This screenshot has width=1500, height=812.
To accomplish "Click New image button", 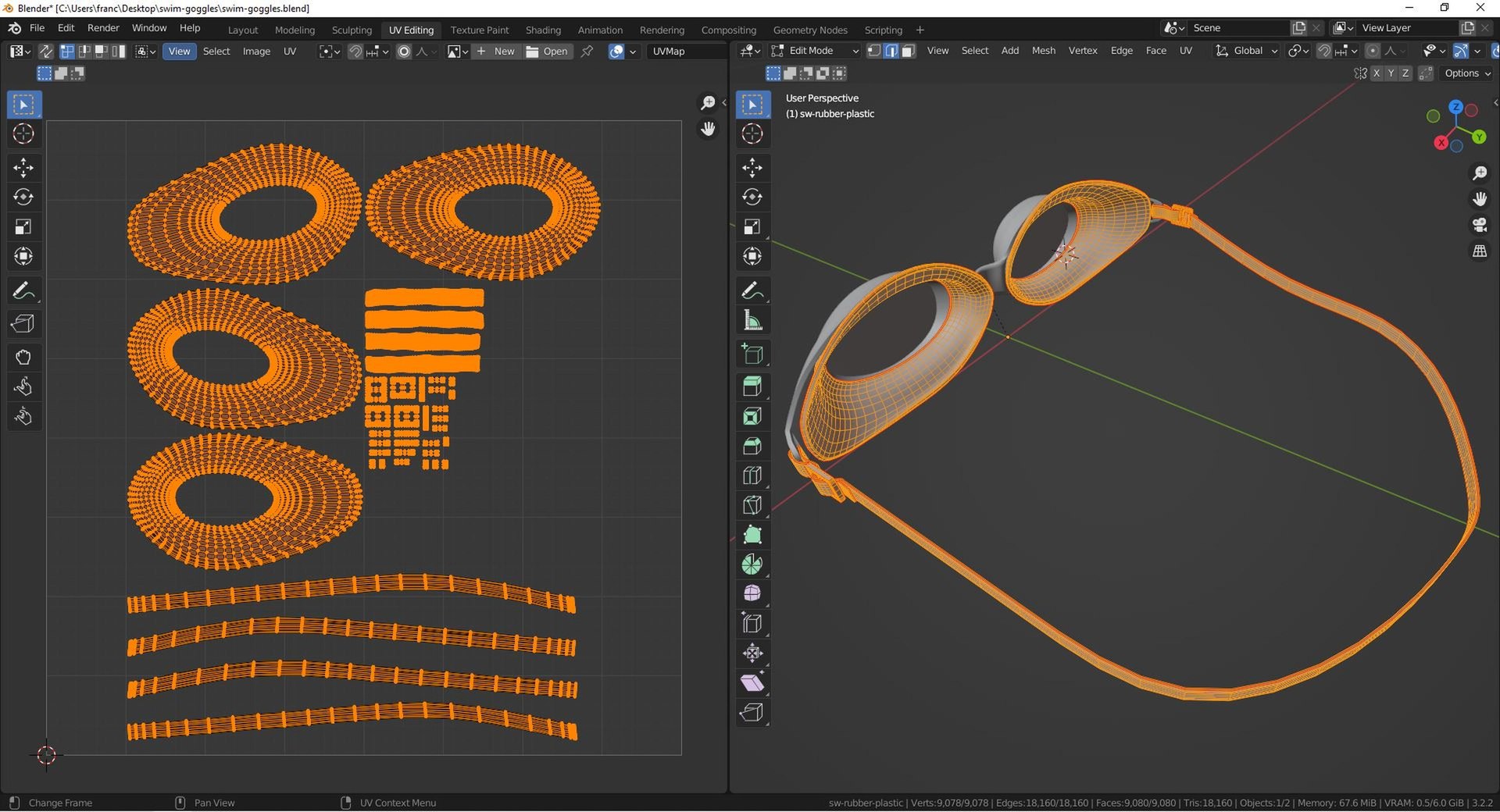I will pos(497,52).
